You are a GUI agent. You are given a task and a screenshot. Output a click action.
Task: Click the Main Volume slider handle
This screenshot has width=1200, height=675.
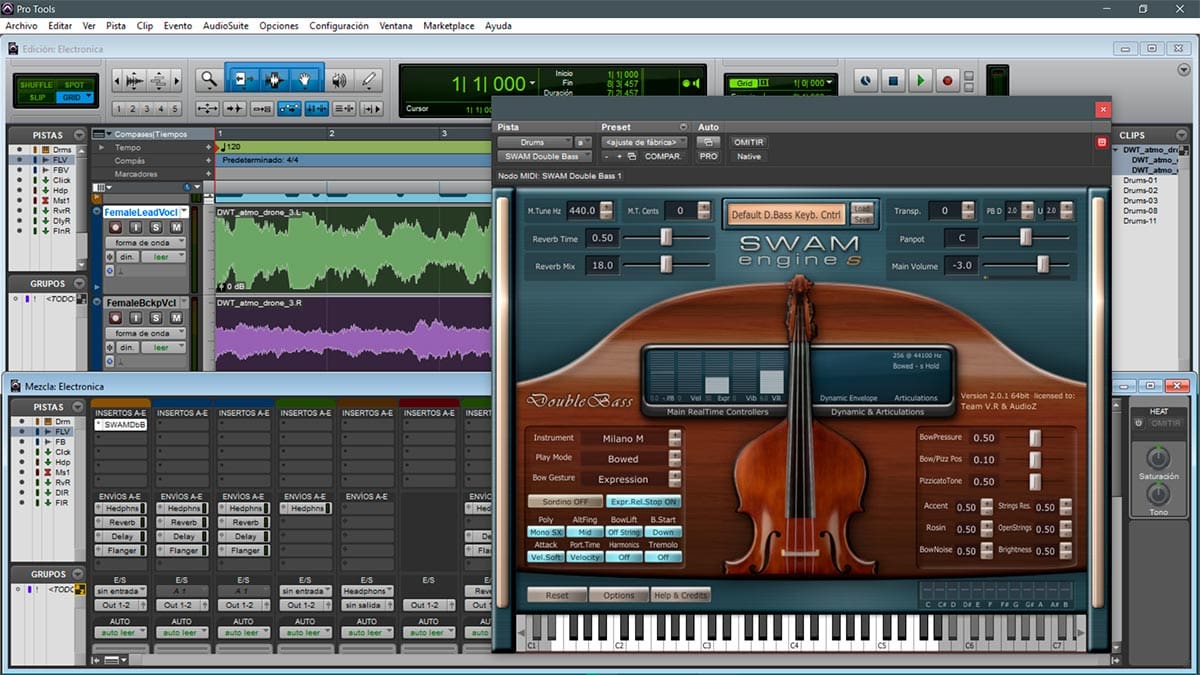1043,264
